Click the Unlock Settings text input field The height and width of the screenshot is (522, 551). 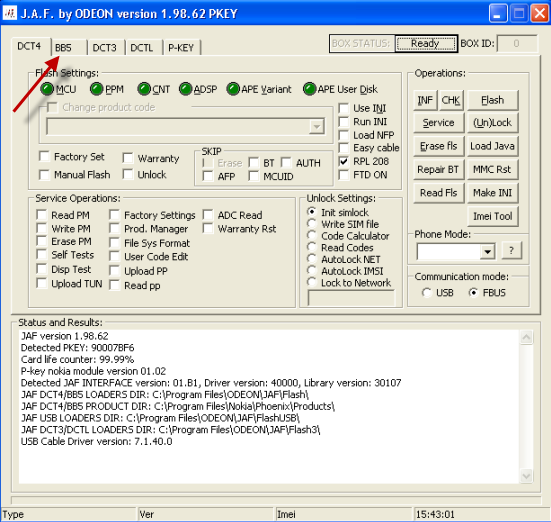coord(351,298)
